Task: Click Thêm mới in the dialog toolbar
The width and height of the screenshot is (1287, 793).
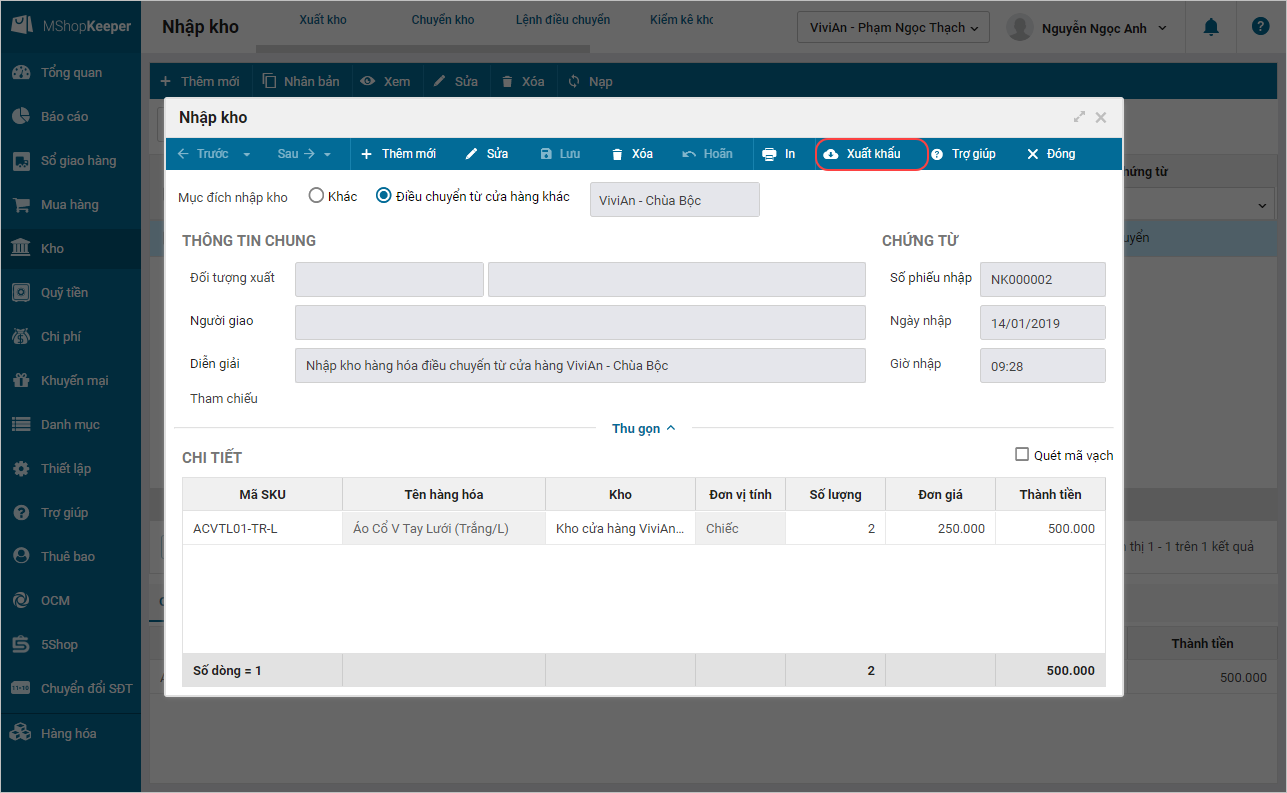Action: coord(398,154)
